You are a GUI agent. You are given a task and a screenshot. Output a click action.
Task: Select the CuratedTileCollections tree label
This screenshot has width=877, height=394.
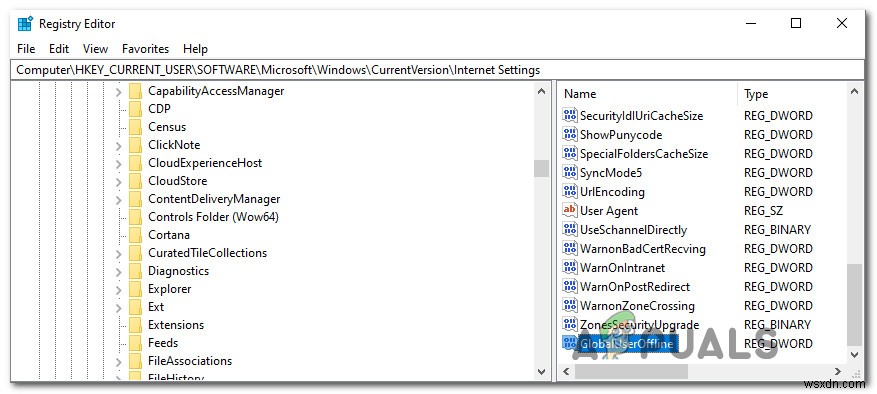[x=208, y=253]
